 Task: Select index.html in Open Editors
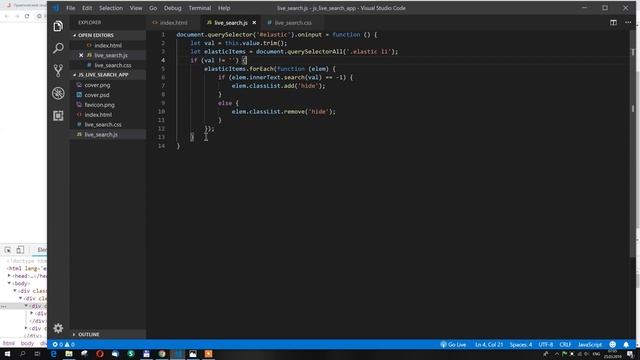tap(108, 45)
